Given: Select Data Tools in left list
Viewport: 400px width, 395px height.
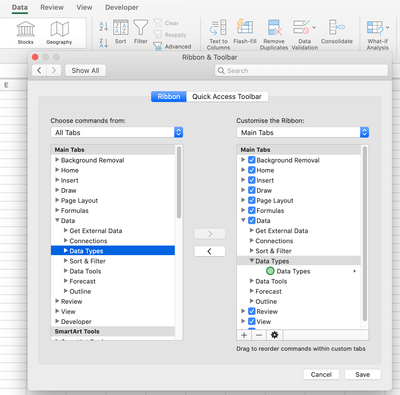Looking at the screenshot, I should (x=85, y=271).
